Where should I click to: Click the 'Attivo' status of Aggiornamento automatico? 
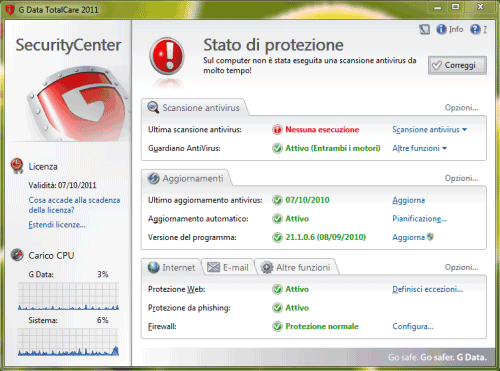(x=297, y=219)
